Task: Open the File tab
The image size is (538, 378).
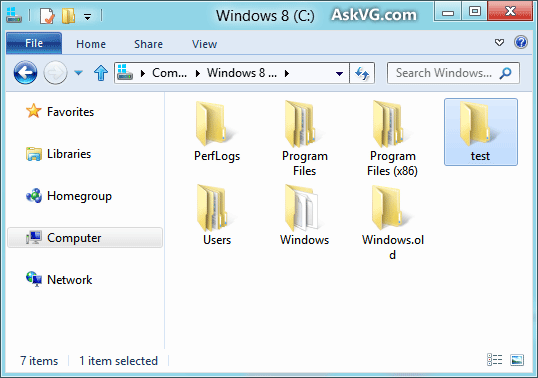Action: pyautogui.click(x=34, y=43)
